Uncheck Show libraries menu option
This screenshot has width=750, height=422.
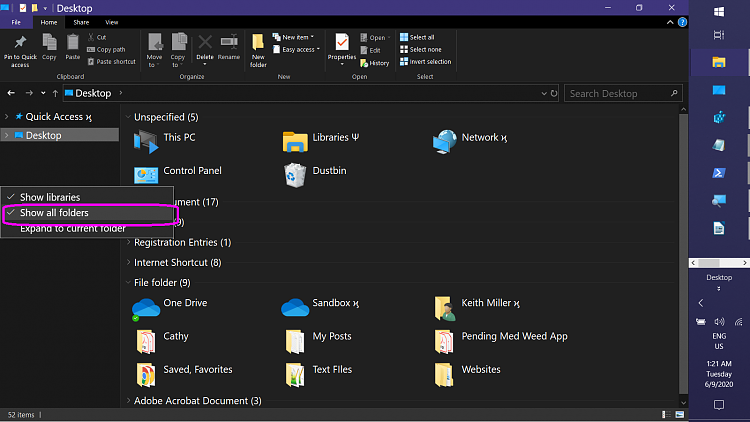[50, 197]
